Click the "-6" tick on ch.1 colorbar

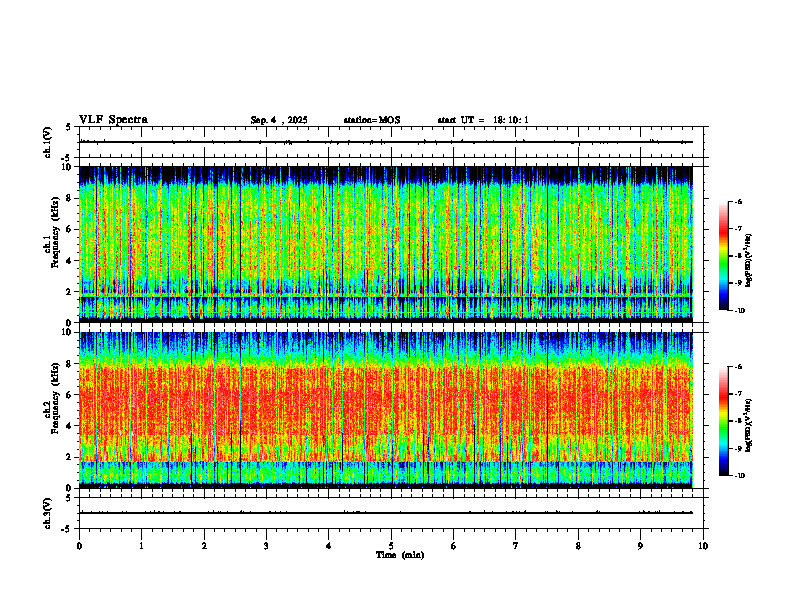point(738,201)
